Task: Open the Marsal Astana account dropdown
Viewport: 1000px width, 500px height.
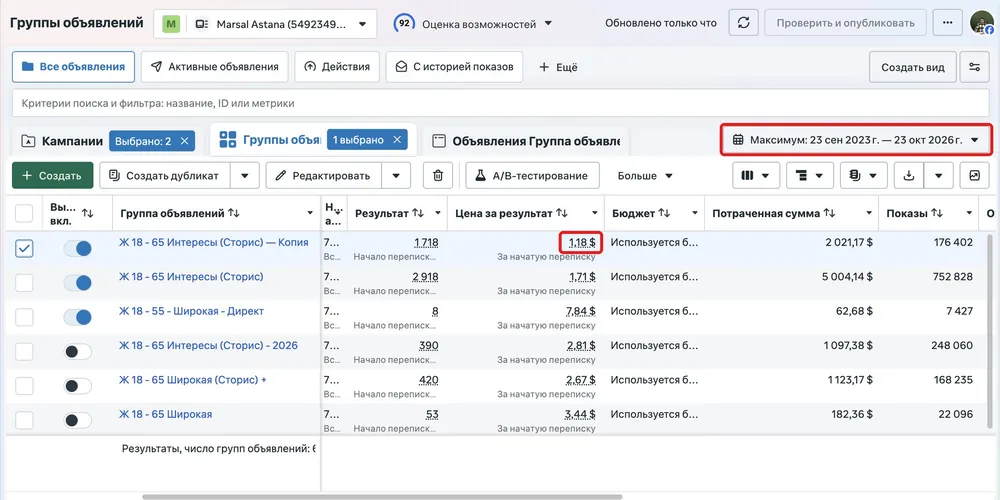Action: click(265, 24)
